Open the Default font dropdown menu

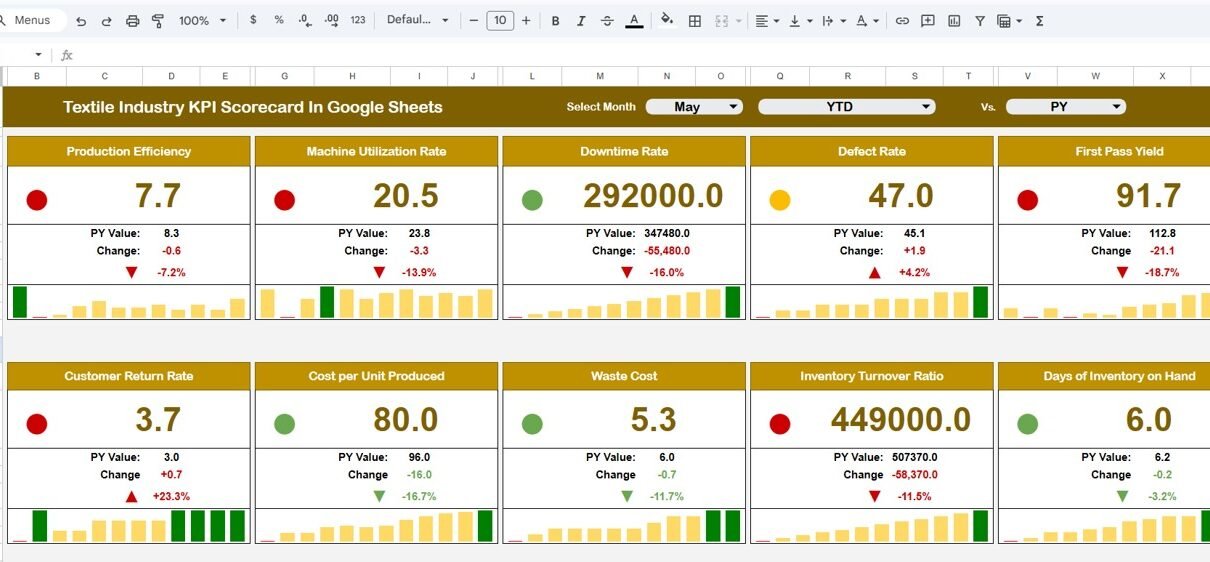(418, 21)
